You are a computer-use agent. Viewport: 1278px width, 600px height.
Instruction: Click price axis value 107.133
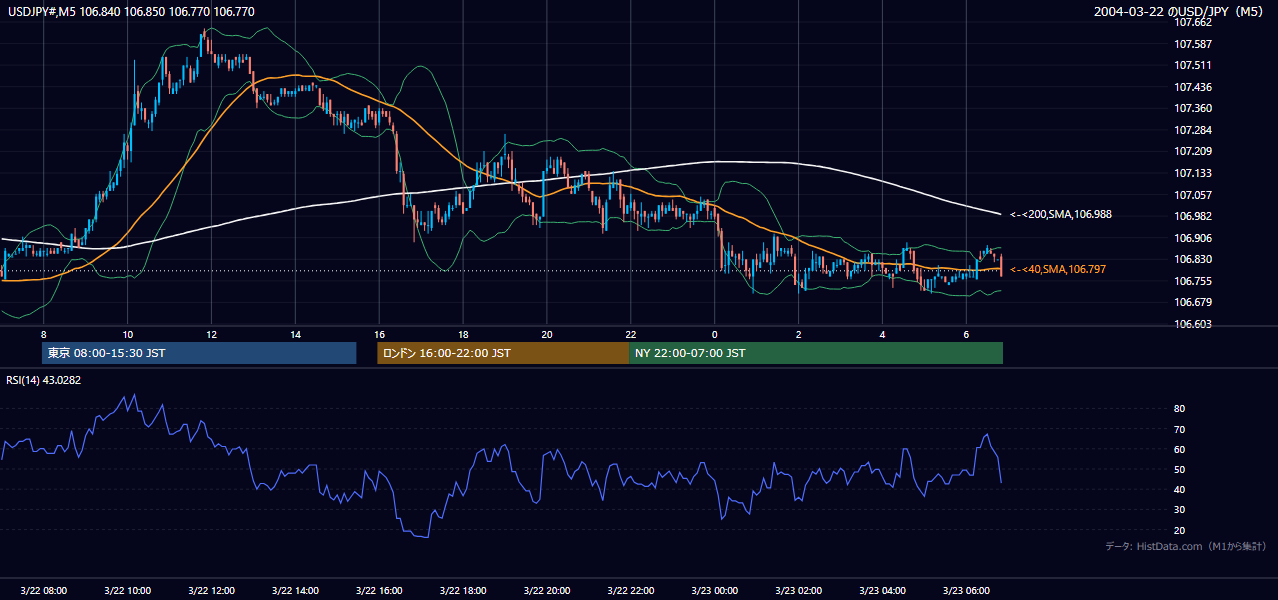pyautogui.click(x=1194, y=173)
